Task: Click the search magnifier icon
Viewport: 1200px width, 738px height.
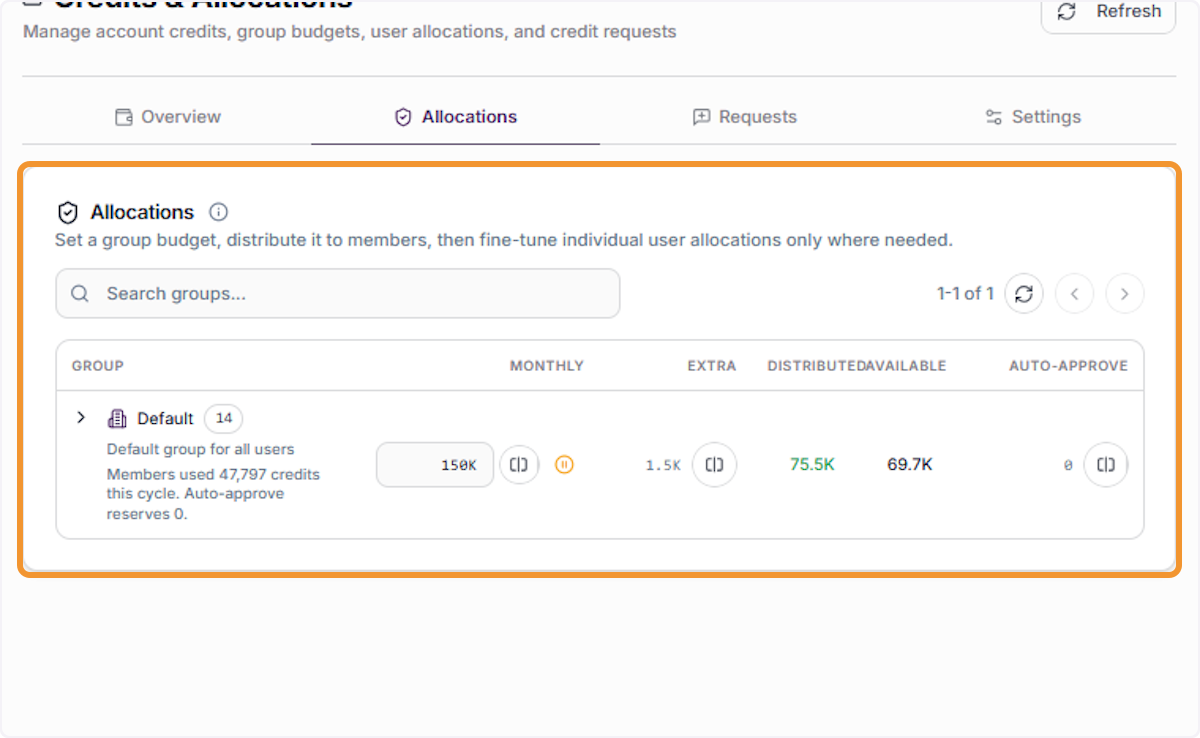Action: click(x=81, y=294)
